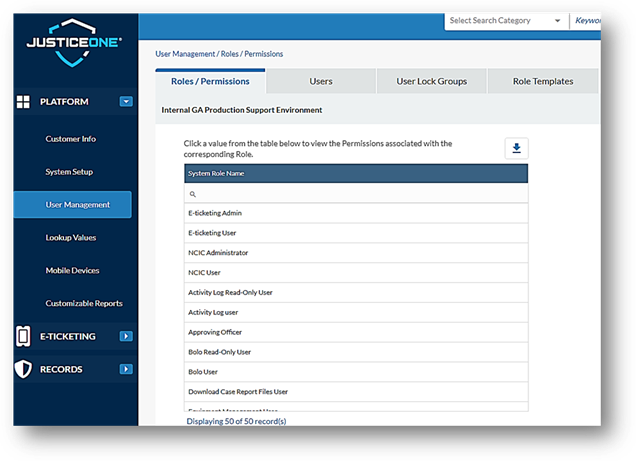
Task: Click the E-Ticketing mobile device icon
Action: pos(23,336)
